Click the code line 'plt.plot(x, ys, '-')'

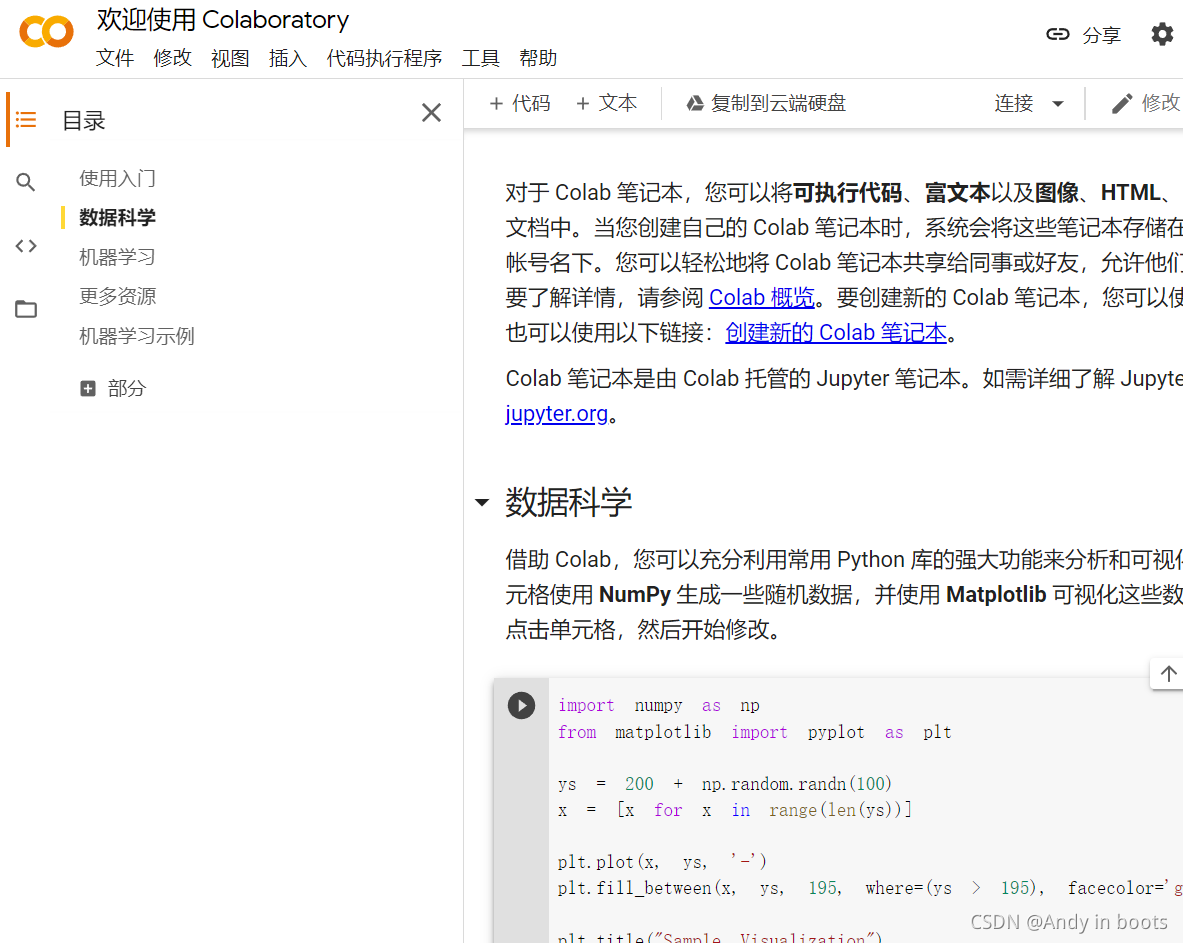(x=662, y=862)
